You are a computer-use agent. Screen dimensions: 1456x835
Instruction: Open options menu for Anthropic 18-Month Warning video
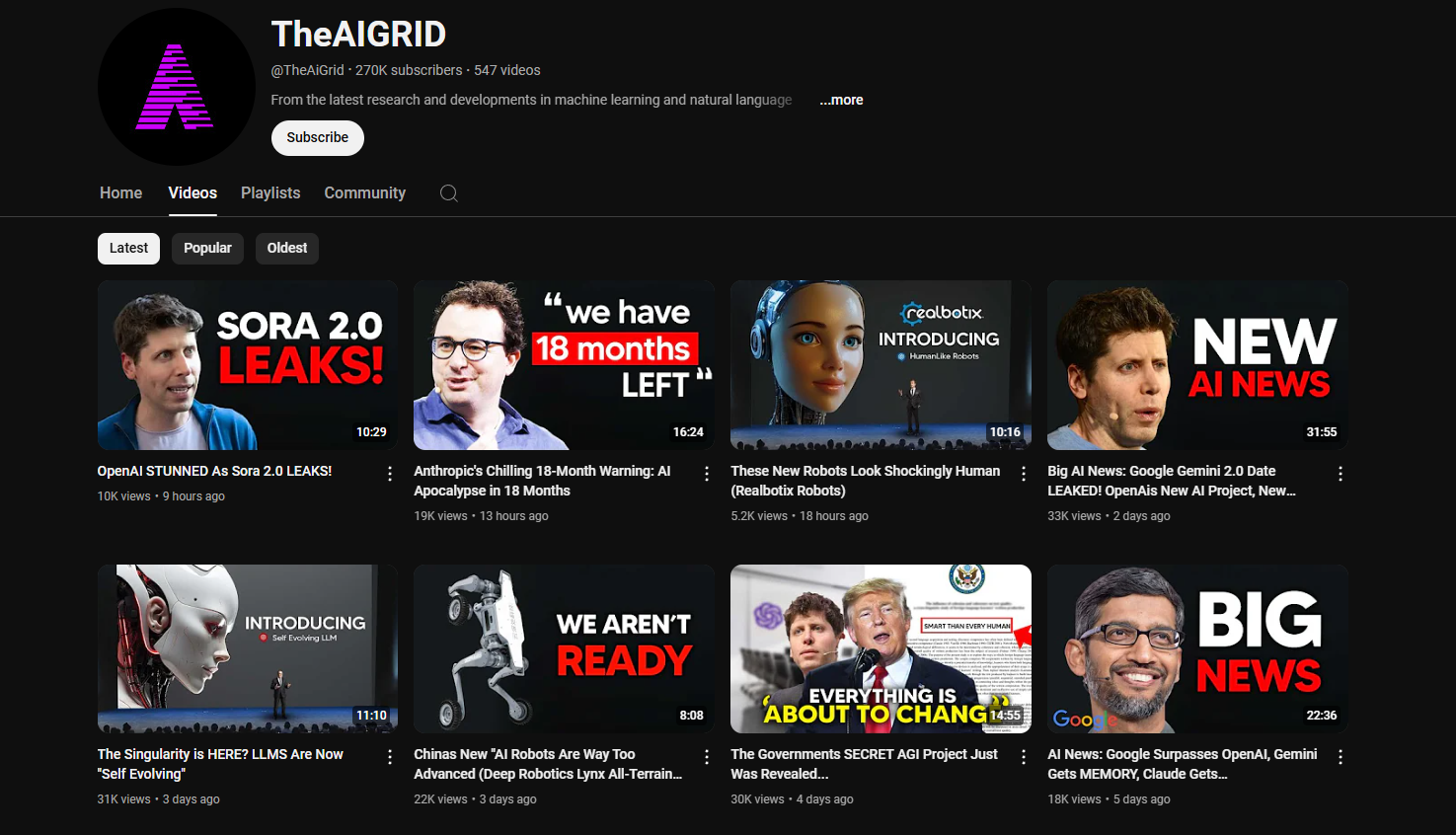pos(707,474)
